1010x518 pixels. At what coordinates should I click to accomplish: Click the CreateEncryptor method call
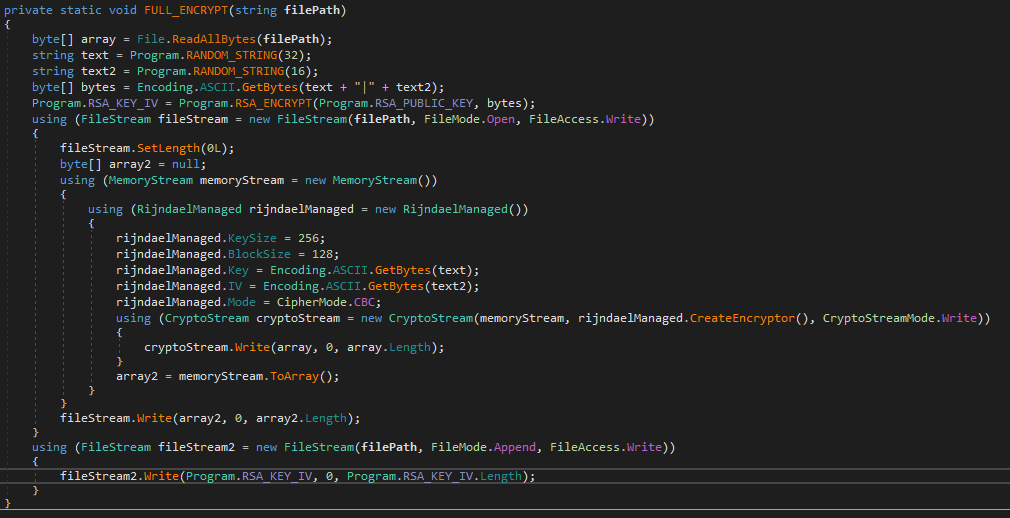(743, 318)
